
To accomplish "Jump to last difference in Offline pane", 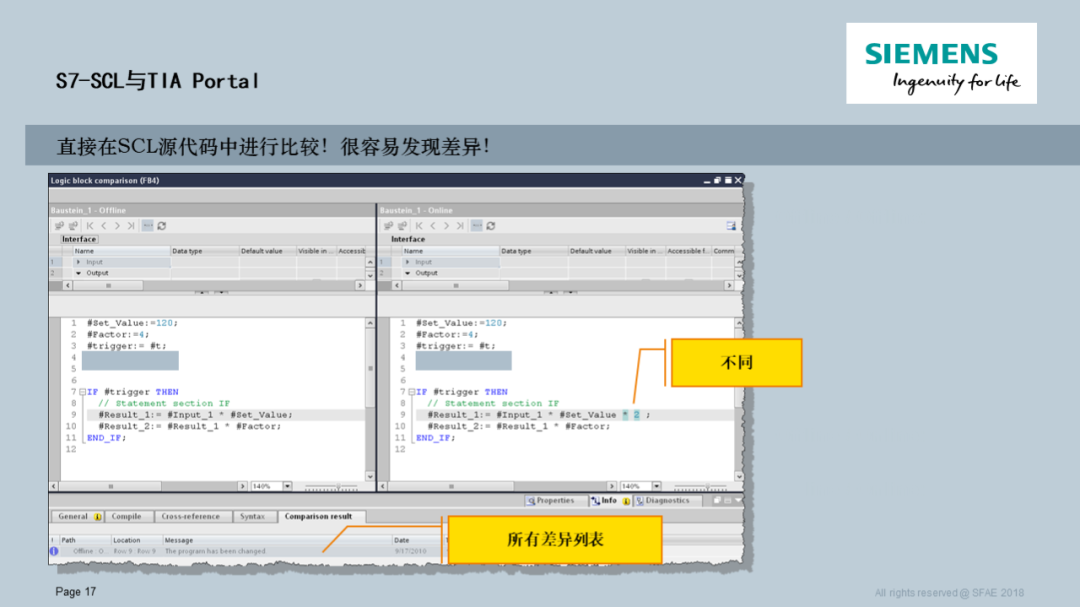I will (131, 226).
